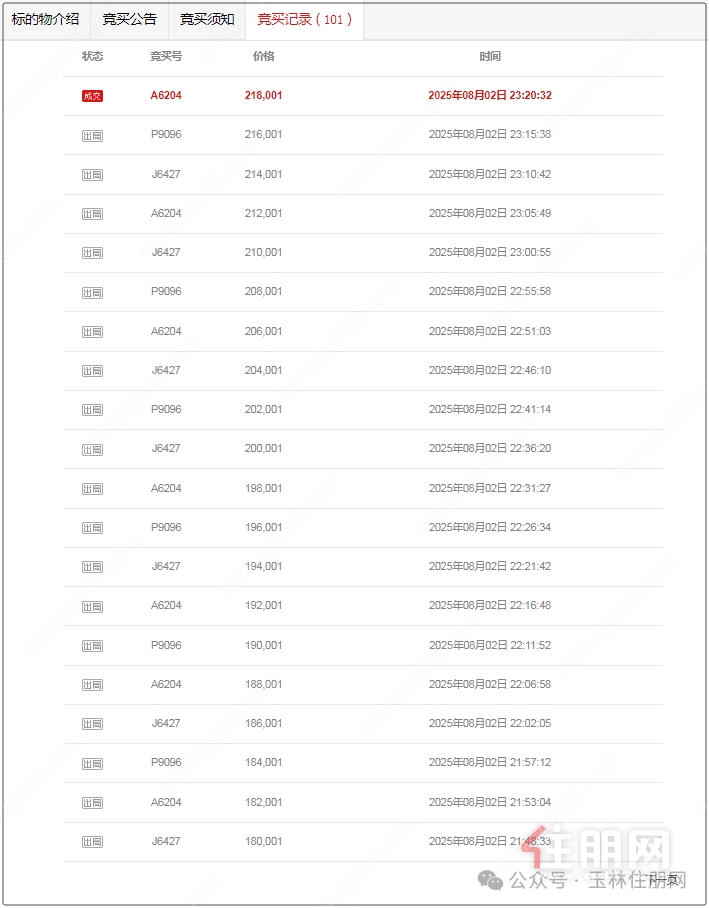Click 出局 badge in the 190,001 row
The width and height of the screenshot is (709, 908).
tap(92, 646)
